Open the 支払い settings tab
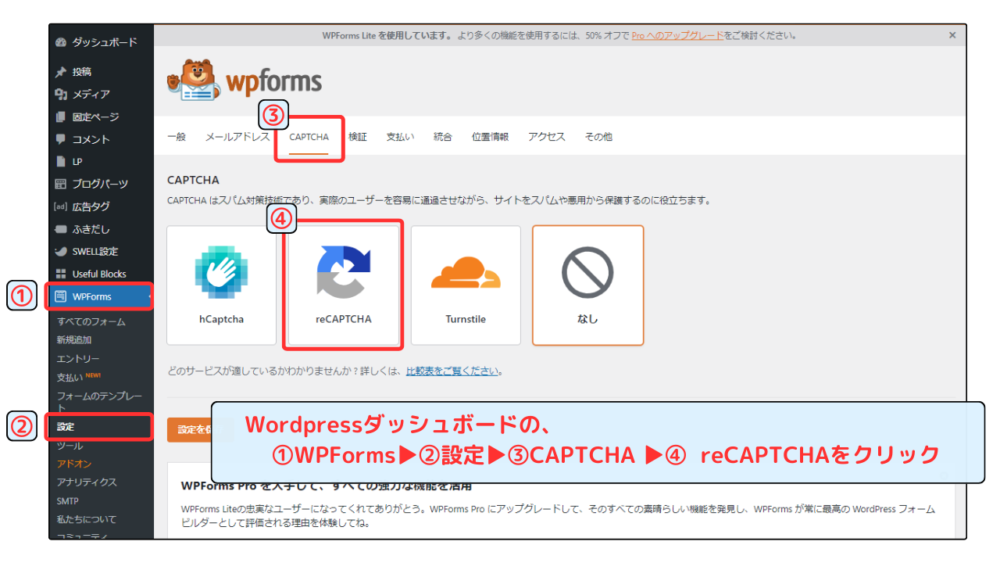 [400, 136]
